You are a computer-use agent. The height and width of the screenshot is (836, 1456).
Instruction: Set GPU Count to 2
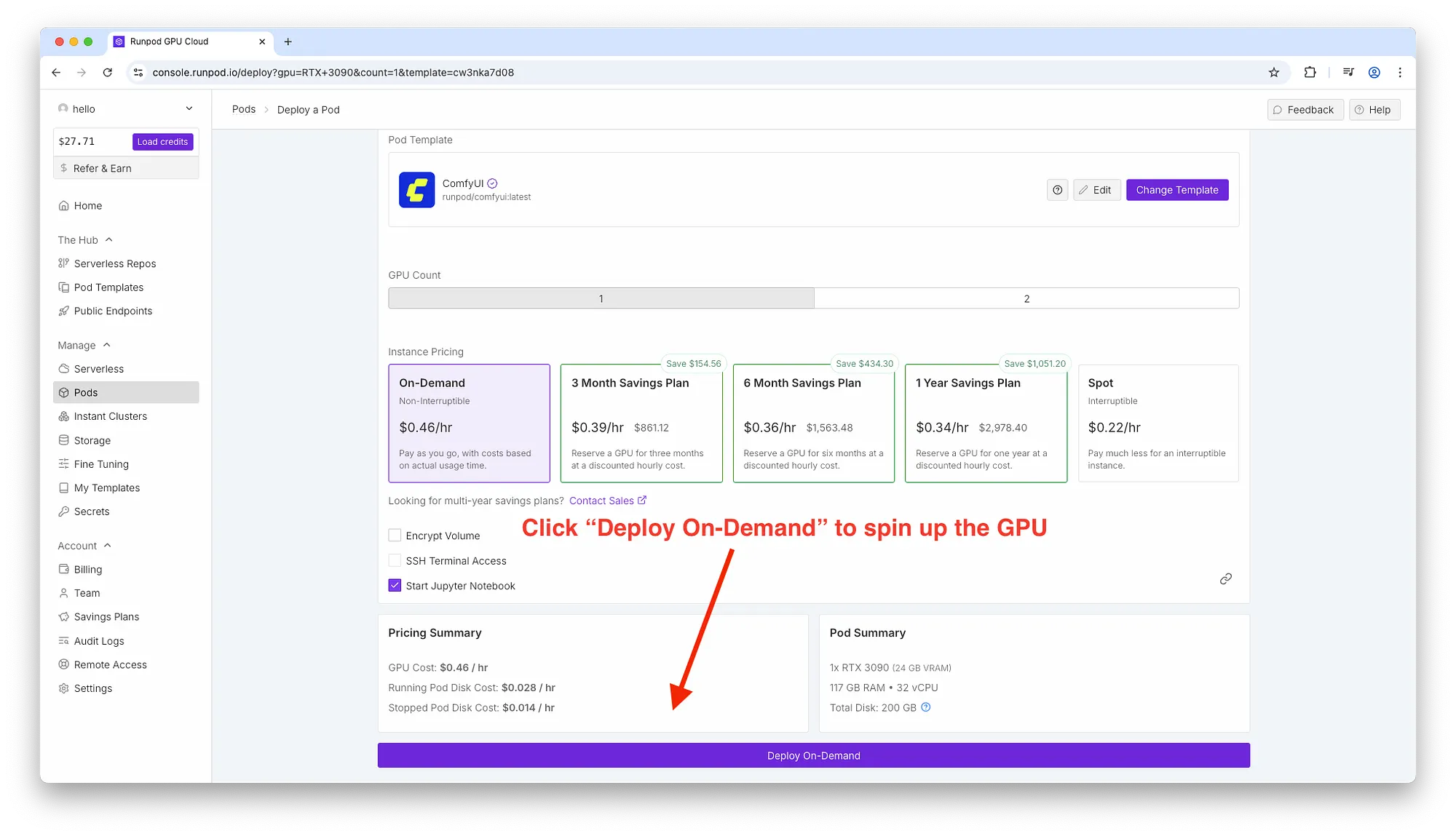[1026, 298]
